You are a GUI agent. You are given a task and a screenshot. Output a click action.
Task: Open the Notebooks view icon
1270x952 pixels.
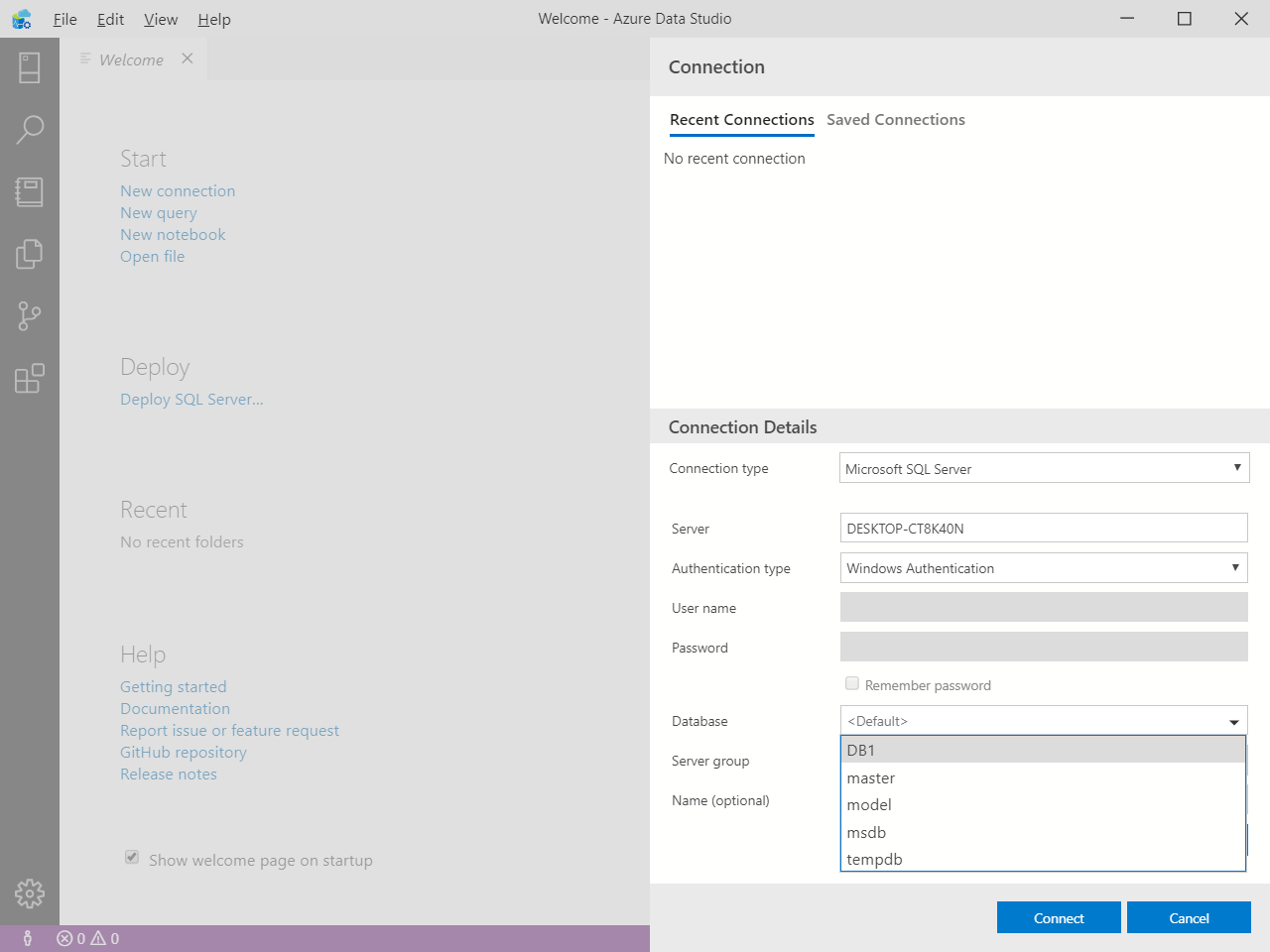(30, 191)
